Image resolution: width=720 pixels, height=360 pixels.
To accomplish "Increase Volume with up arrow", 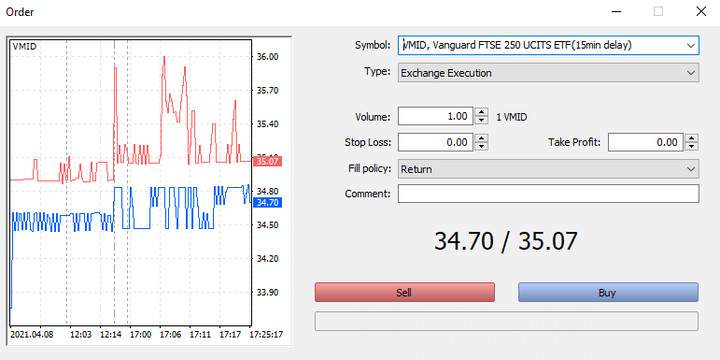I will click(x=481, y=112).
